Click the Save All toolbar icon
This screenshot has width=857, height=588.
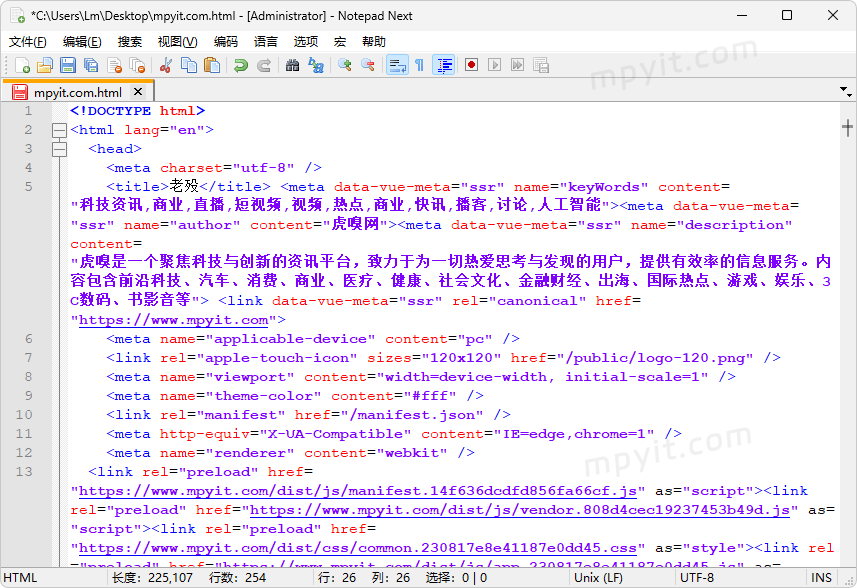point(91,65)
